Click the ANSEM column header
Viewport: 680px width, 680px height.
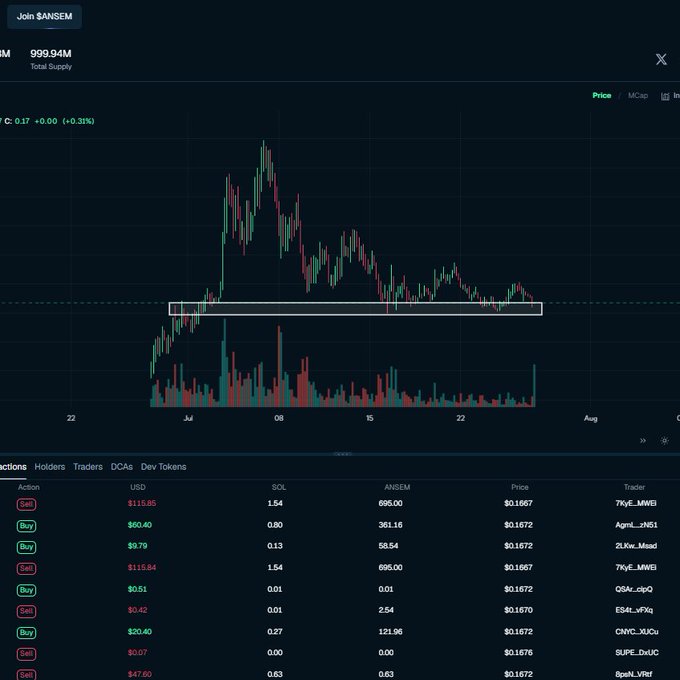click(x=397, y=487)
